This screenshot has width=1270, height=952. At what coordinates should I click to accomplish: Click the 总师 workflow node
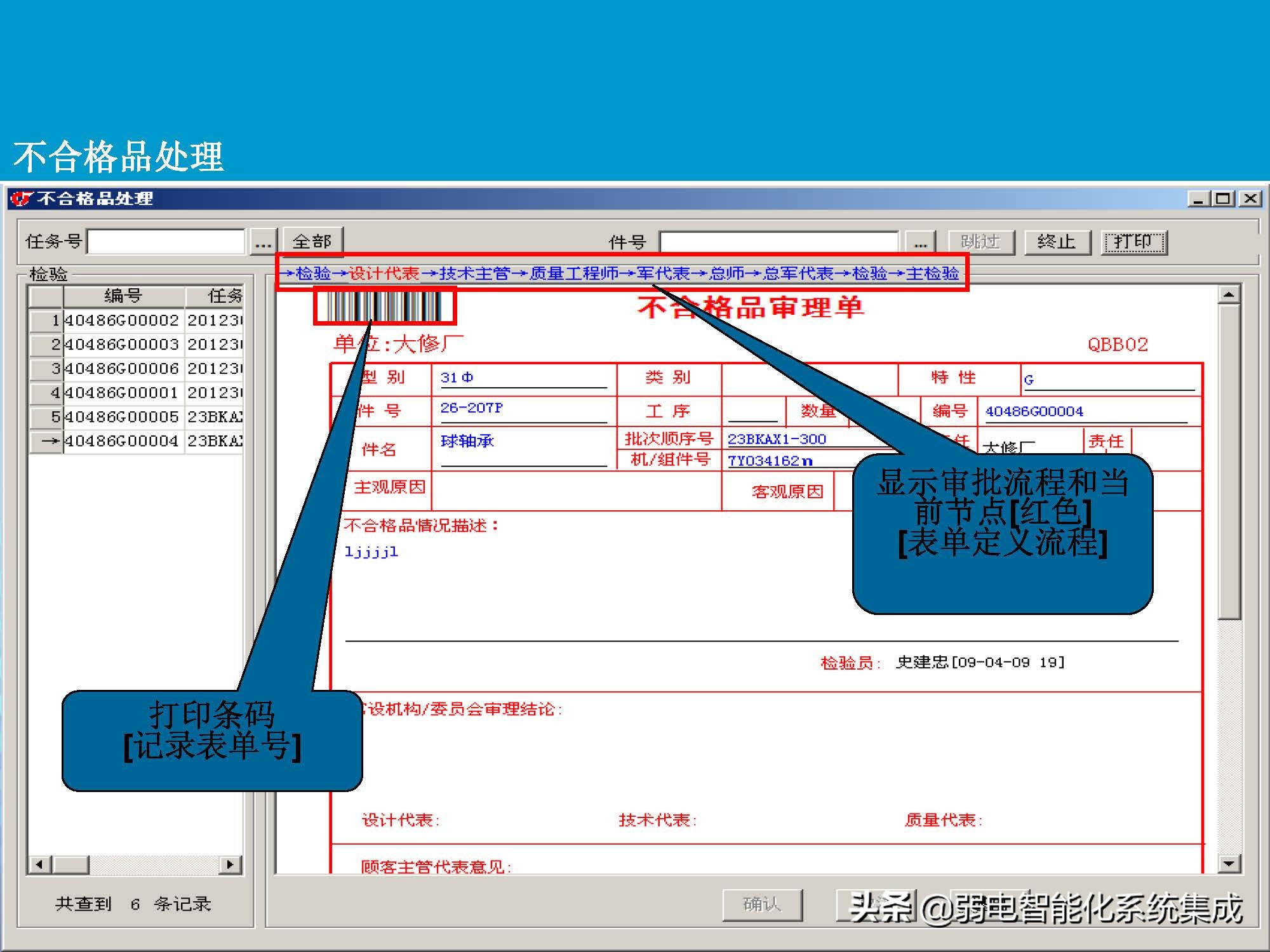pyautogui.click(x=726, y=274)
